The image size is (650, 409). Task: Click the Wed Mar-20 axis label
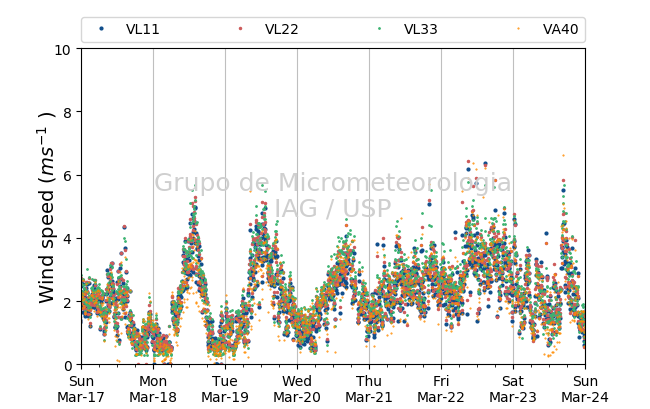pyautogui.click(x=297, y=389)
